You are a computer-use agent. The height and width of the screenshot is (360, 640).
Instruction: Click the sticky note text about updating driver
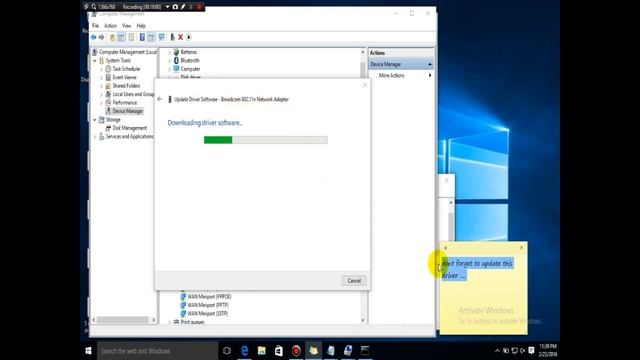coord(477,269)
